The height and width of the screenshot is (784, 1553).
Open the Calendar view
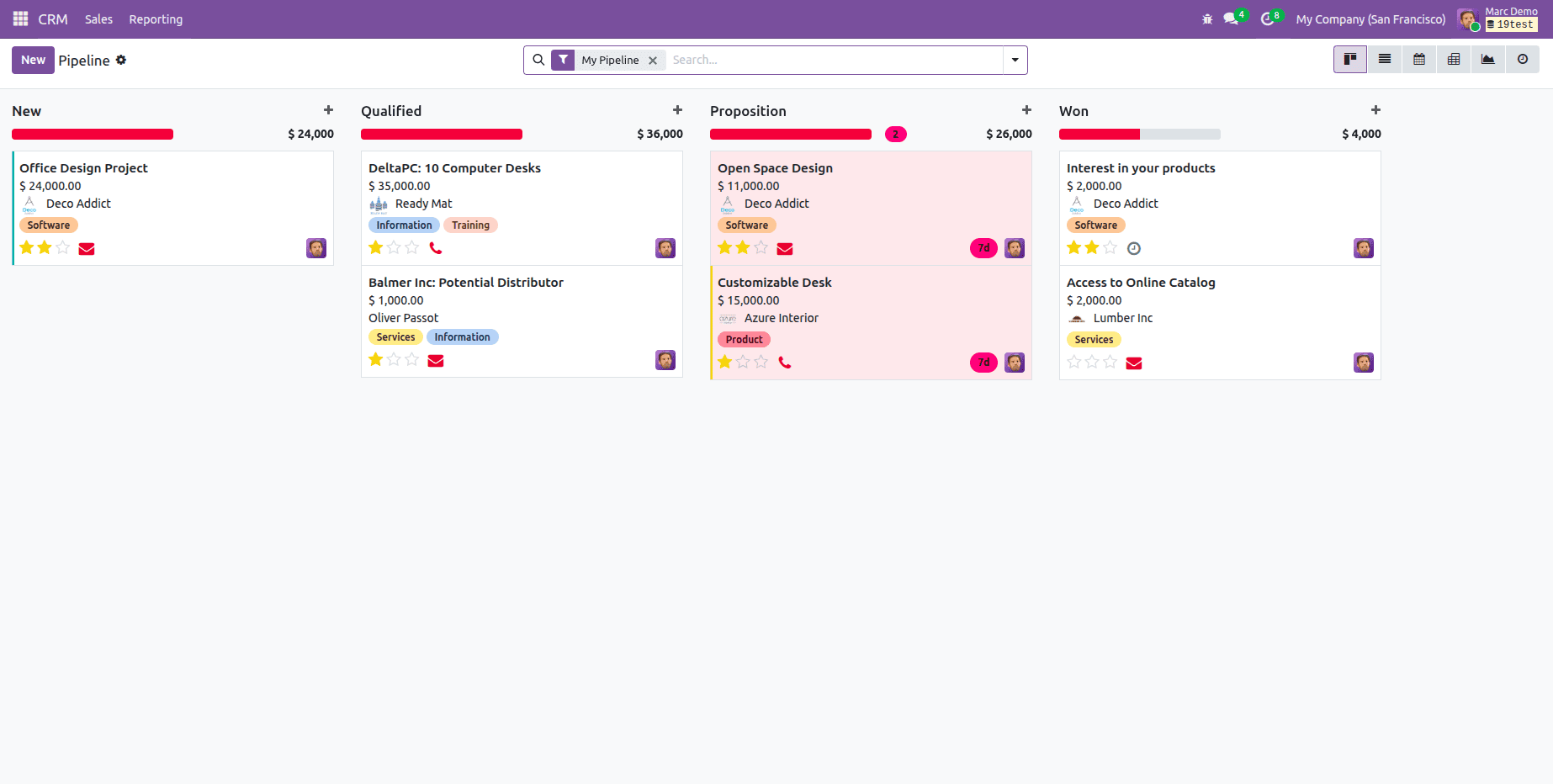[1418, 59]
